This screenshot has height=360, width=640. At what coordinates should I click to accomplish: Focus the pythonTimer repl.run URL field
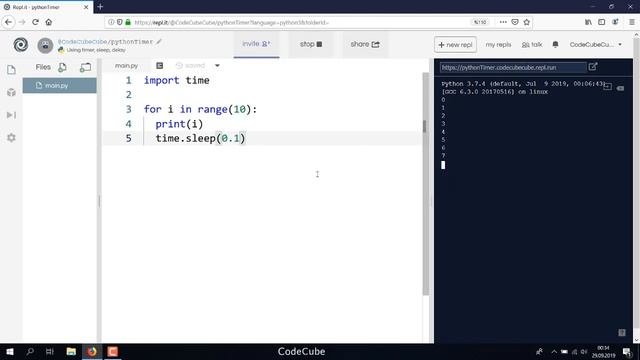pos(513,67)
